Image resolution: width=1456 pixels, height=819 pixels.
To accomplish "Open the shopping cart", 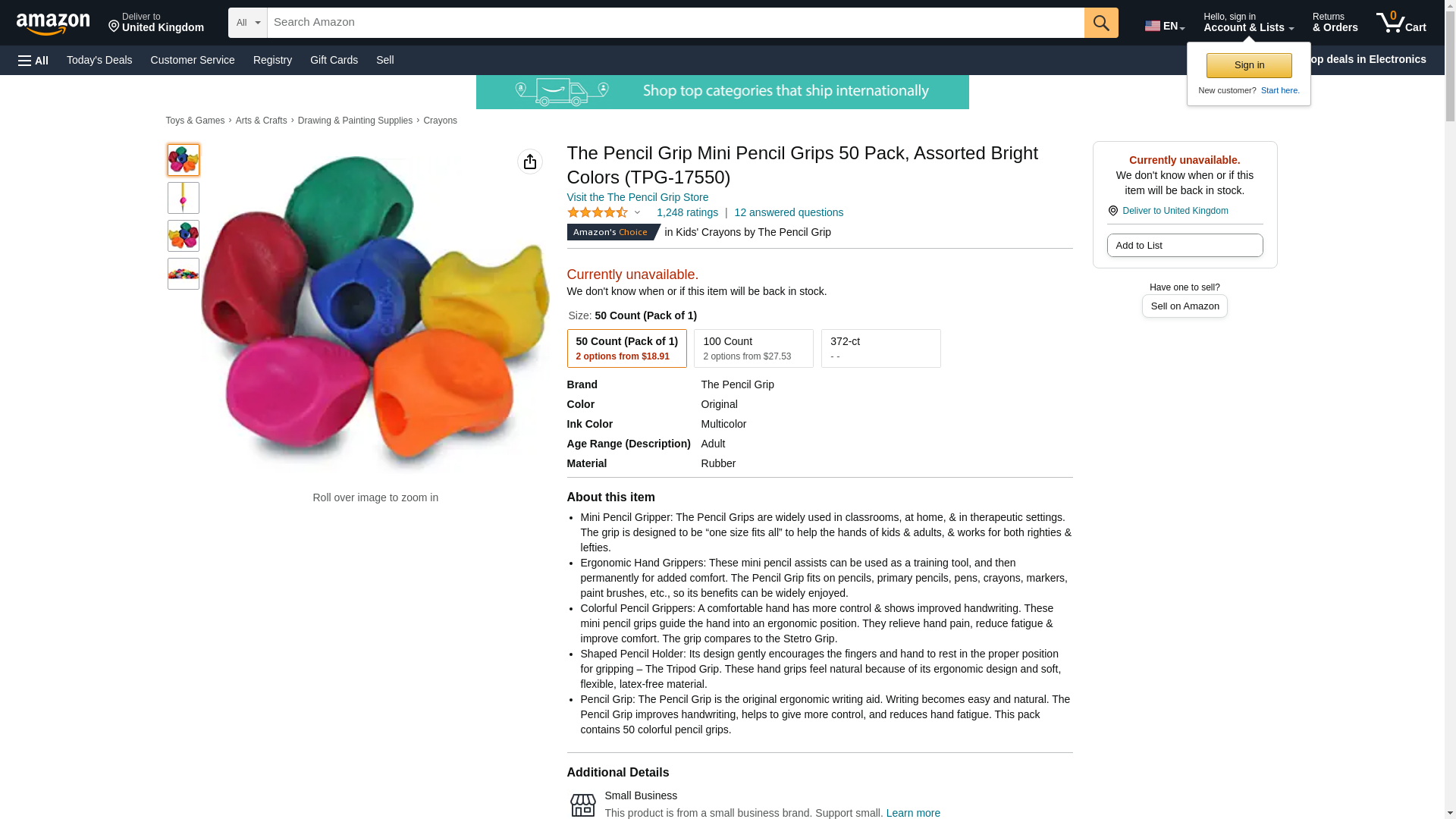I will 1401,23.
